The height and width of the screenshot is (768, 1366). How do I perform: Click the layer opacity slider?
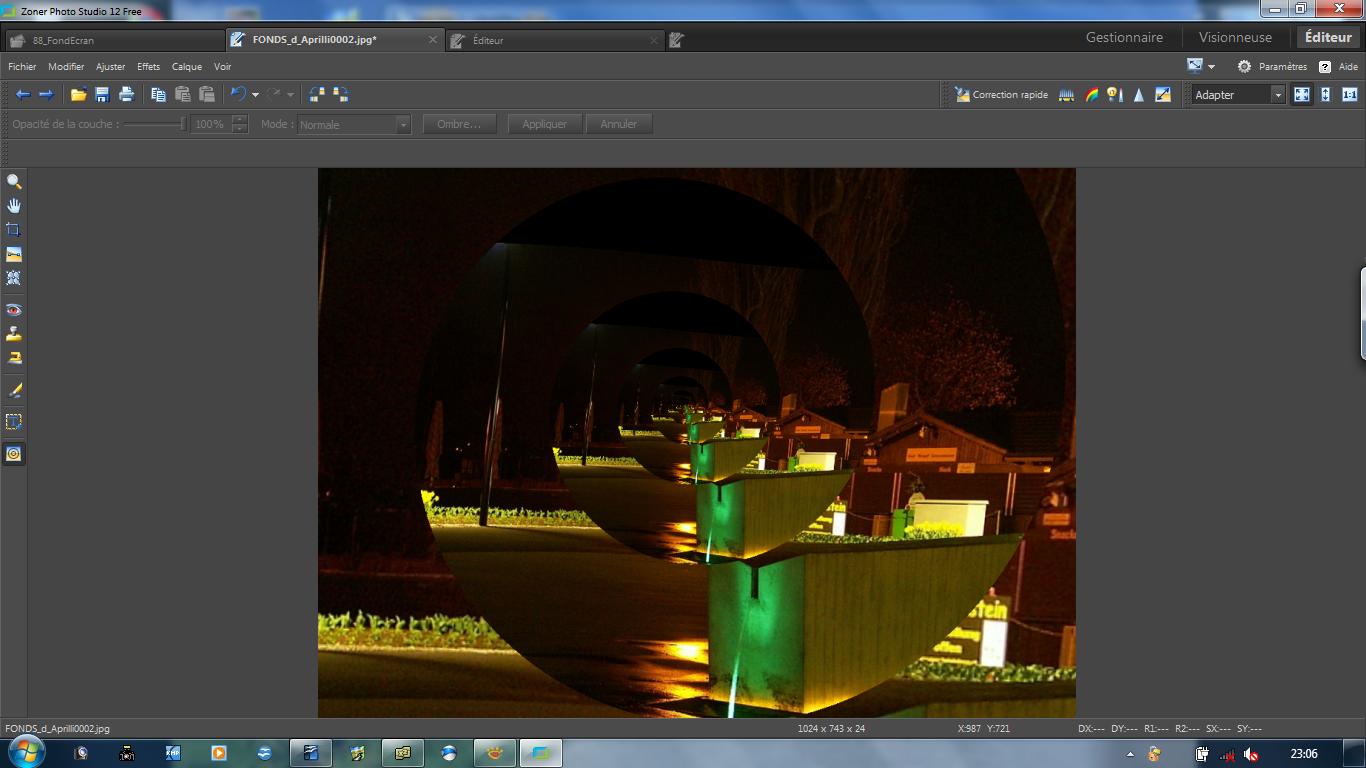point(155,124)
